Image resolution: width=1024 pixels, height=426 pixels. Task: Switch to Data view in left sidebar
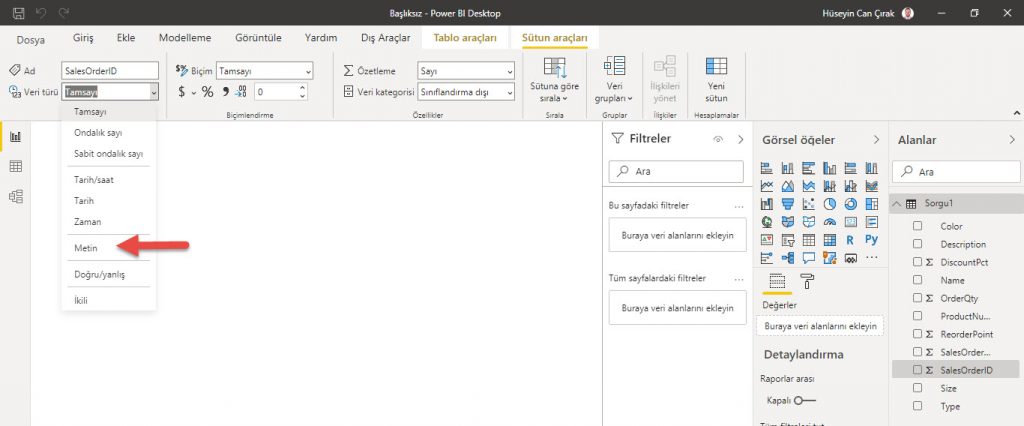[x=15, y=167]
